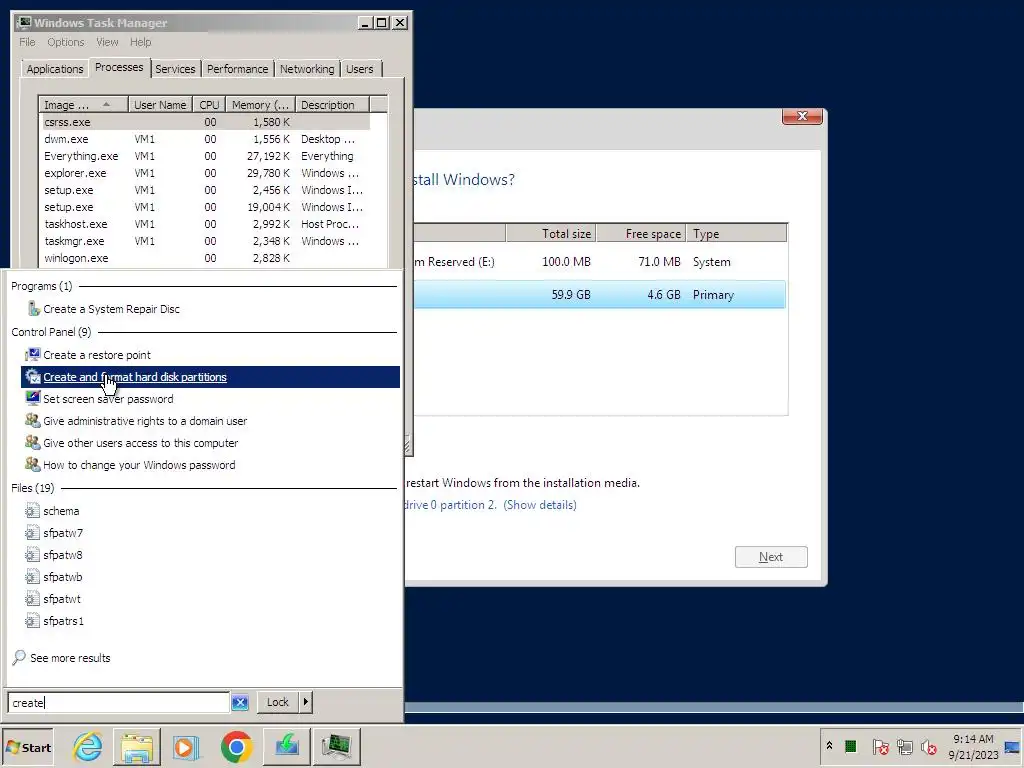Open Create and format hard disk partitions
Viewport: 1024px width, 768px height.
click(210, 377)
